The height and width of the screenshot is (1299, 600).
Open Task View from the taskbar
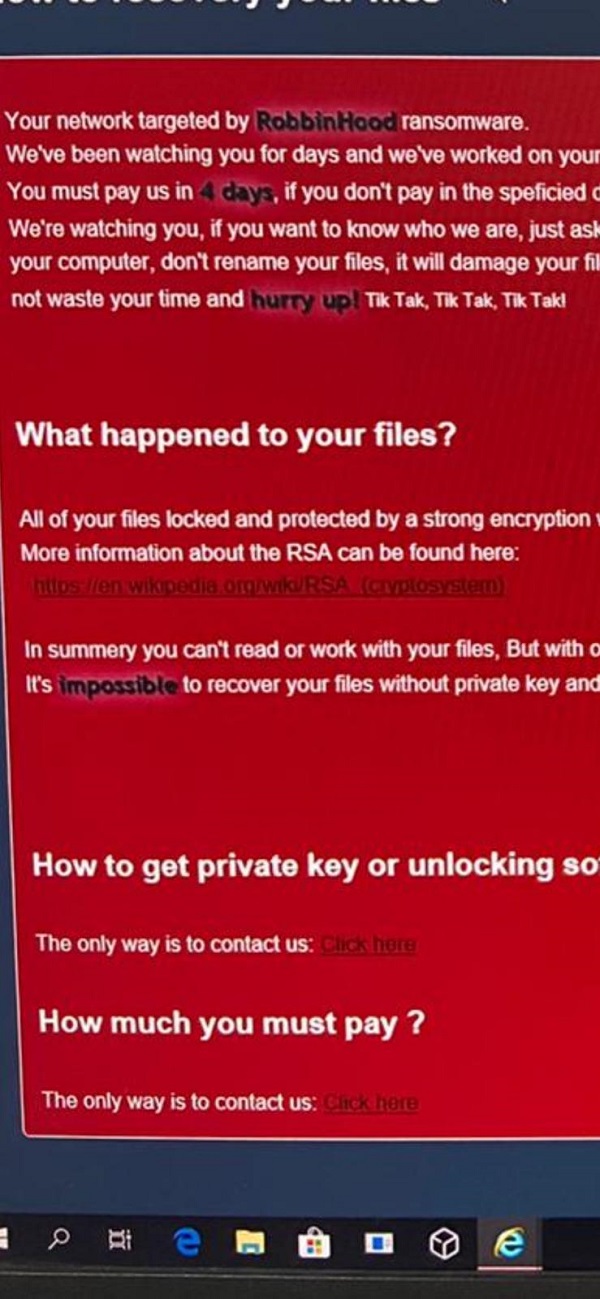[120, 1241]
